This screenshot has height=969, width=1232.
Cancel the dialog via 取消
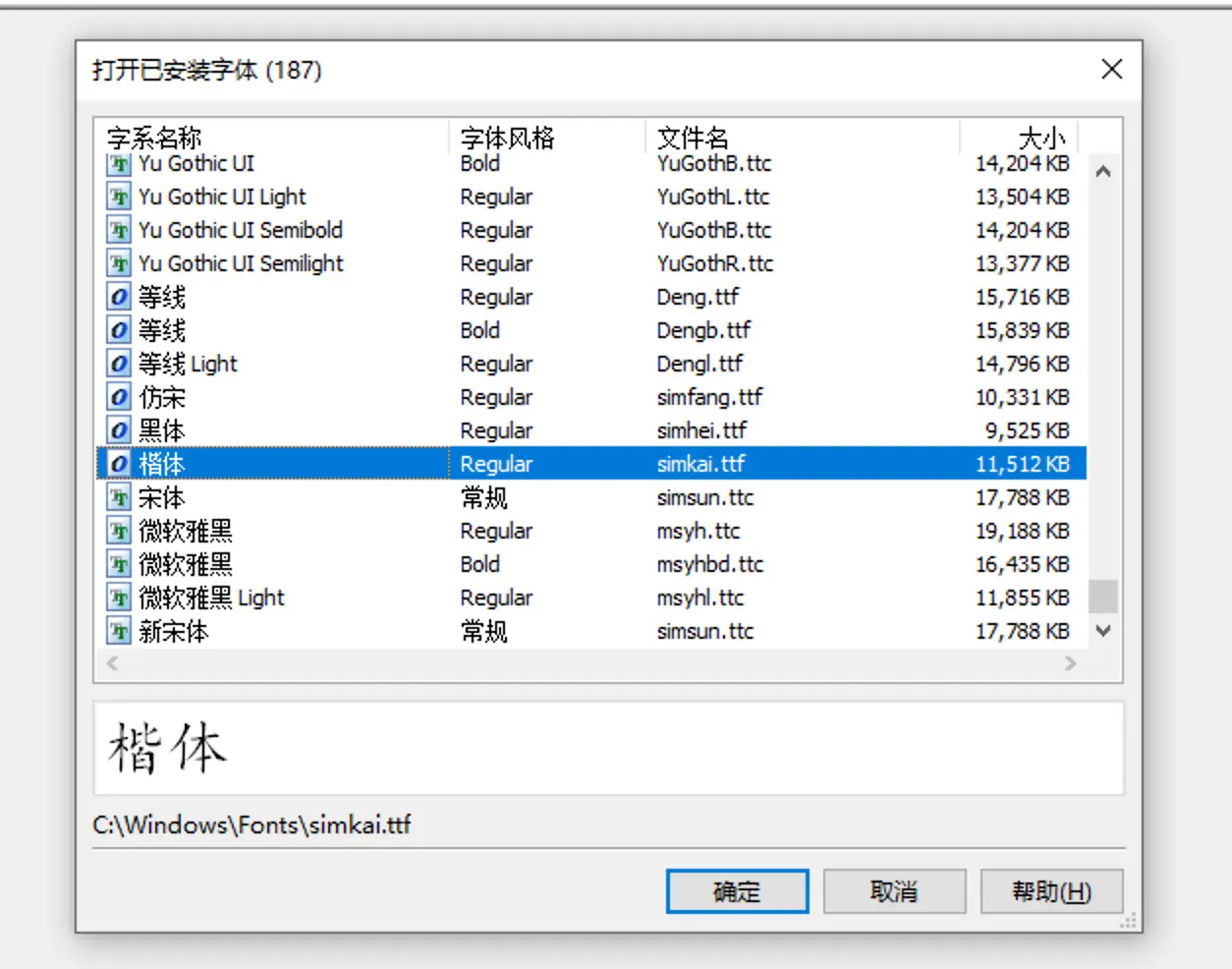pyautogui.click(x=894, y=890)
